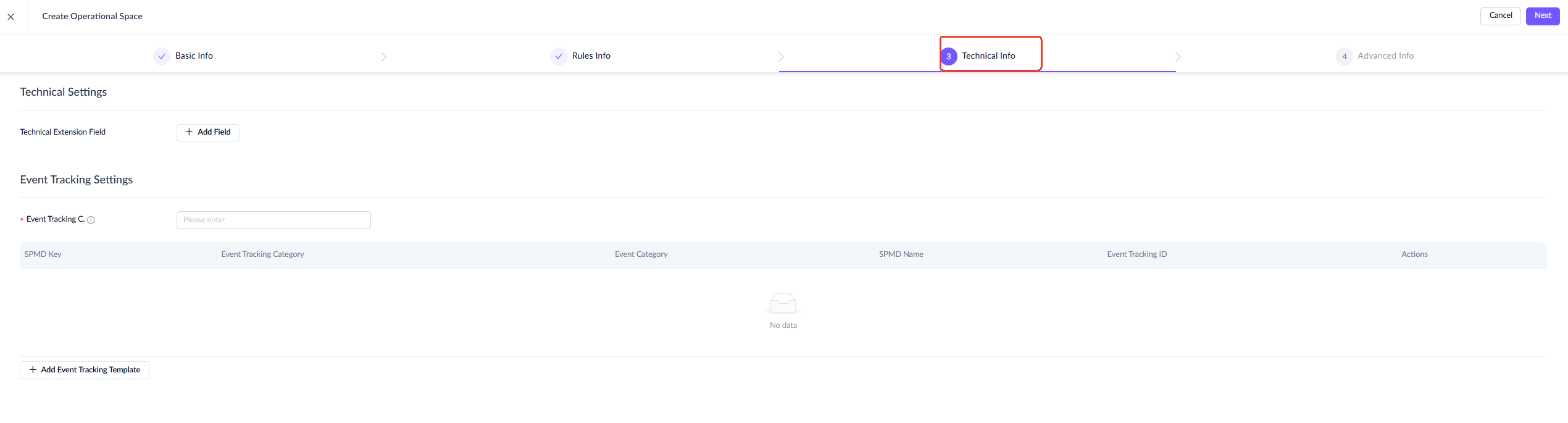Click plus icon in Add Field
The height and width of the screenshot is (423, 1568).
[189, 132]
